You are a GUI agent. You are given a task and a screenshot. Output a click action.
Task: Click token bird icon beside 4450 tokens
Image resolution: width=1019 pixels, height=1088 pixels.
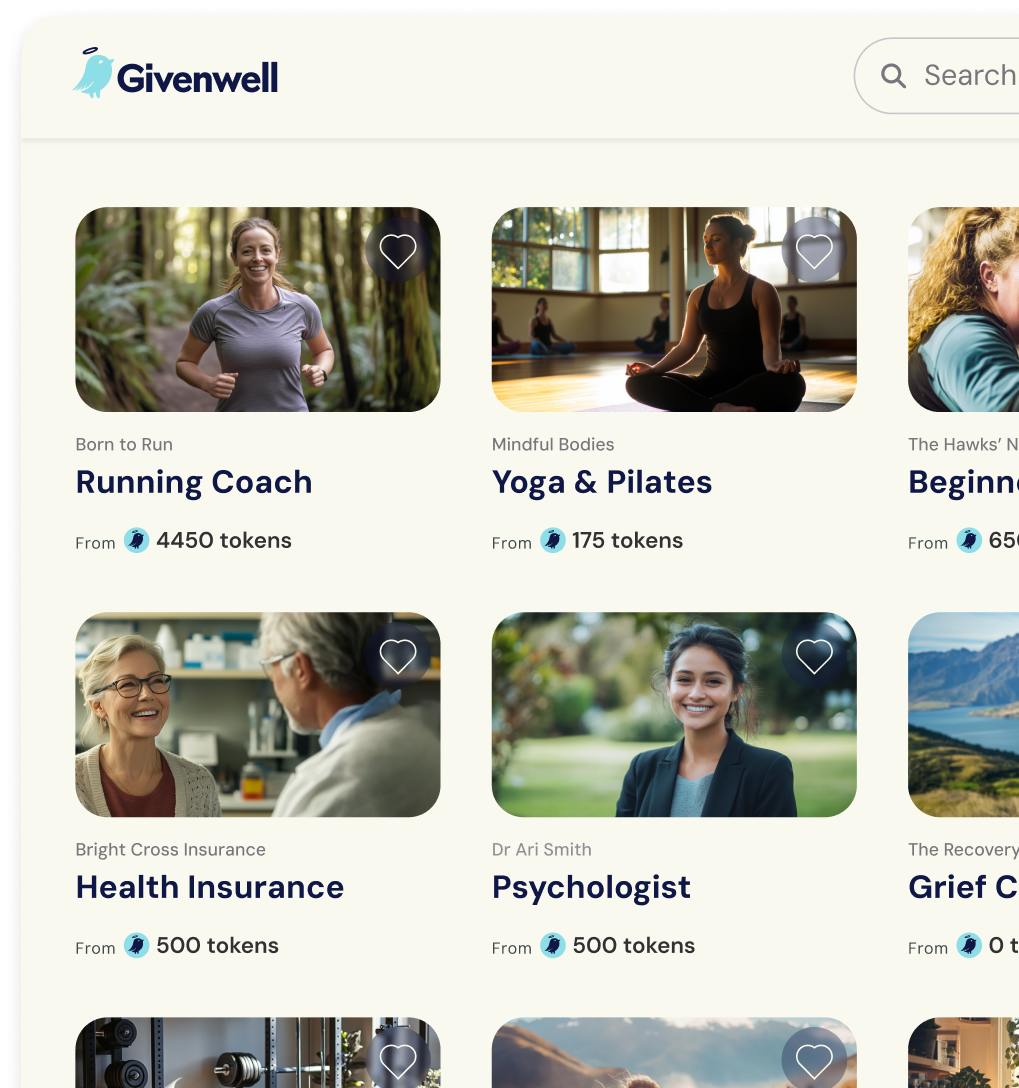[137, 540]
